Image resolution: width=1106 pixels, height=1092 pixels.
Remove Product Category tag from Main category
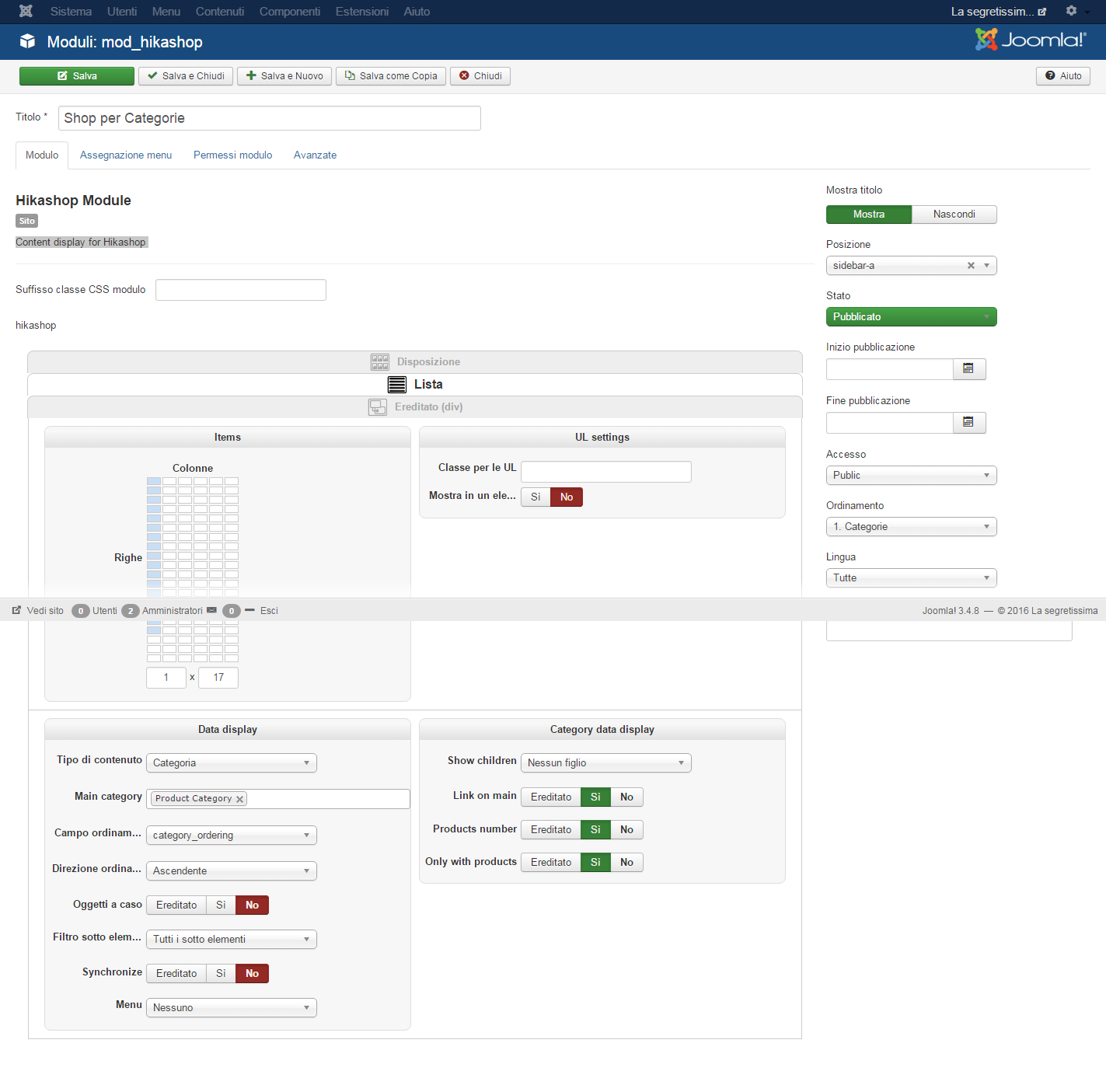tap(240, 799)
